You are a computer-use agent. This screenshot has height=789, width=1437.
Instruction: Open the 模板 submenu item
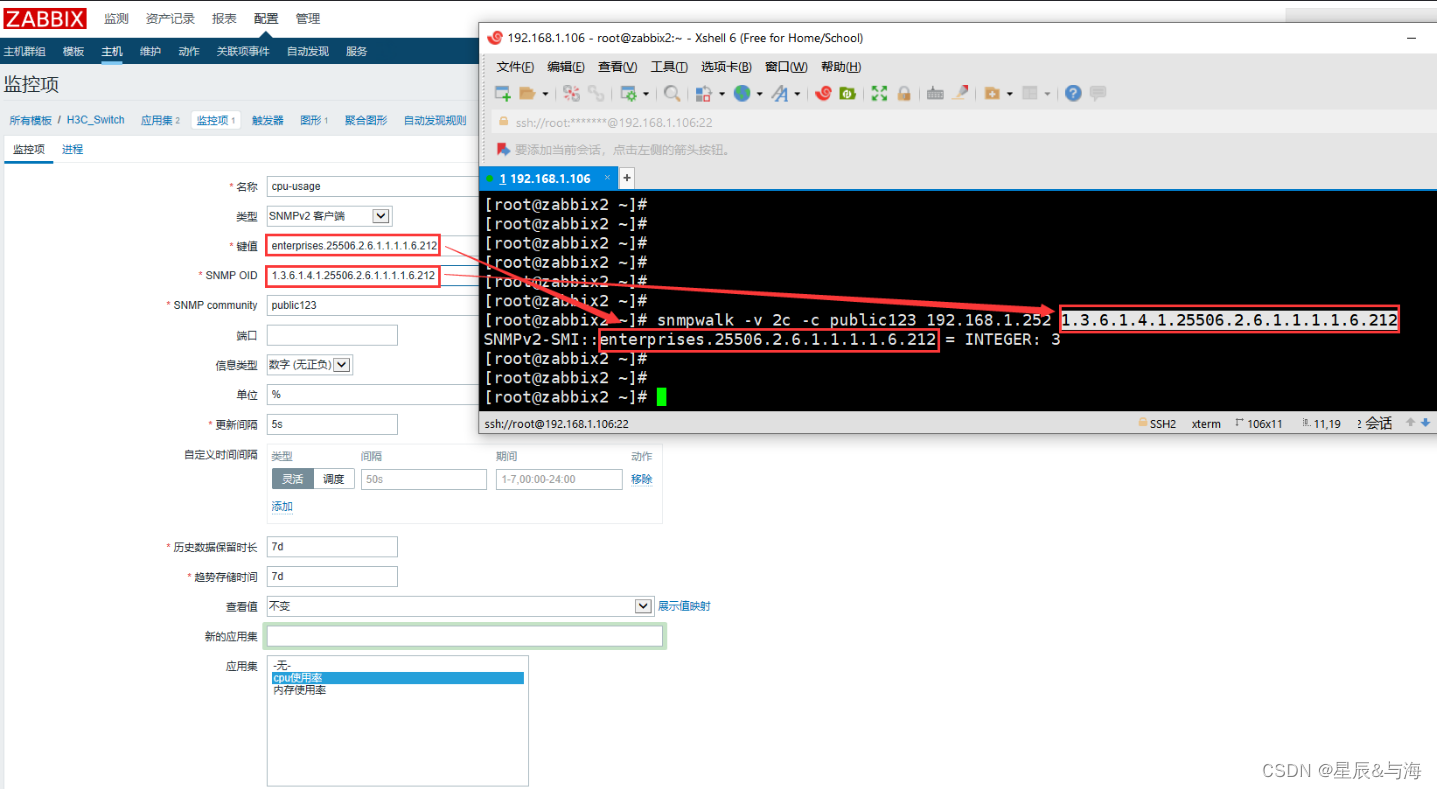point(74,51)
